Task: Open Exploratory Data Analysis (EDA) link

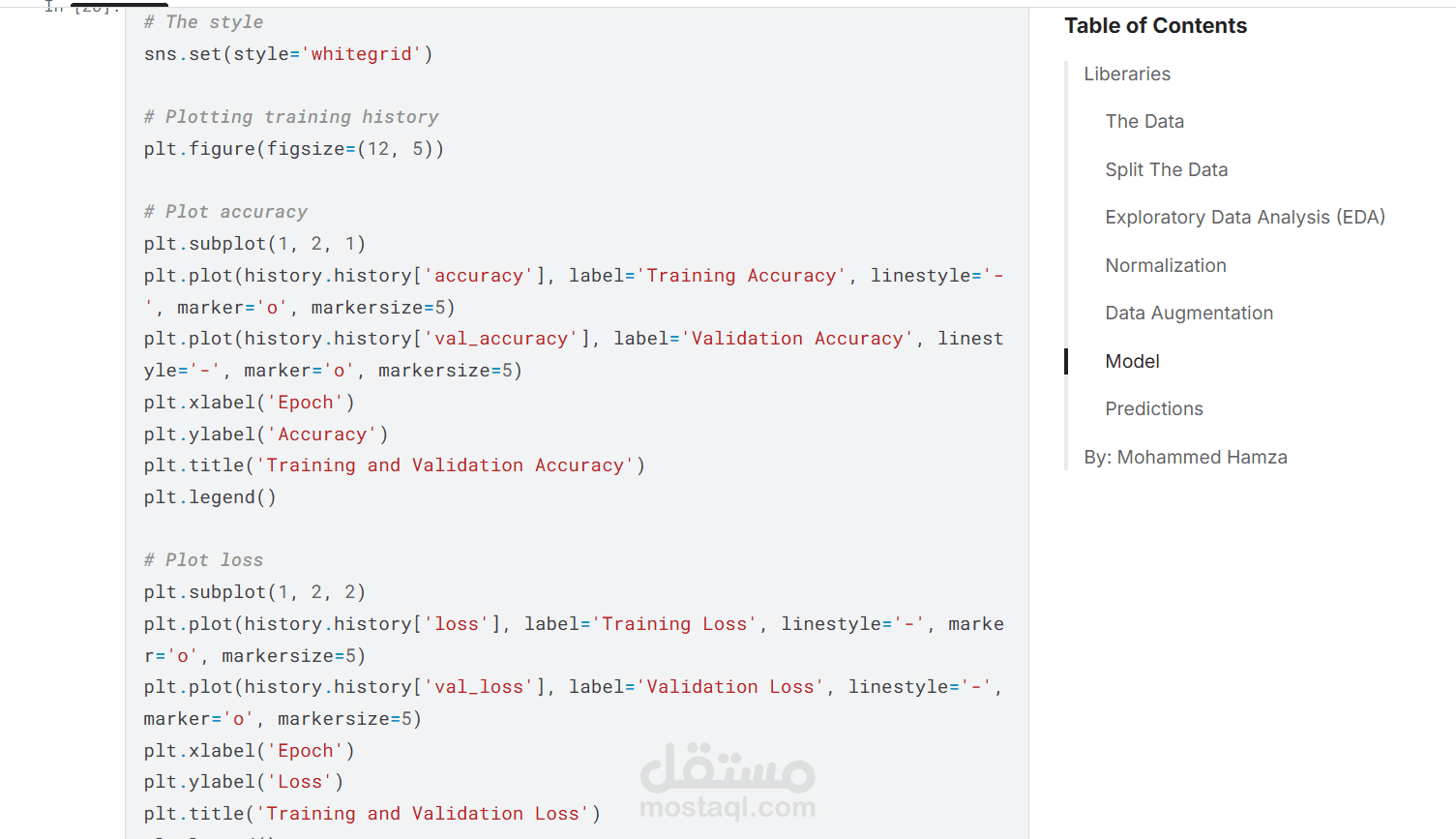Action: point(1244,218)
